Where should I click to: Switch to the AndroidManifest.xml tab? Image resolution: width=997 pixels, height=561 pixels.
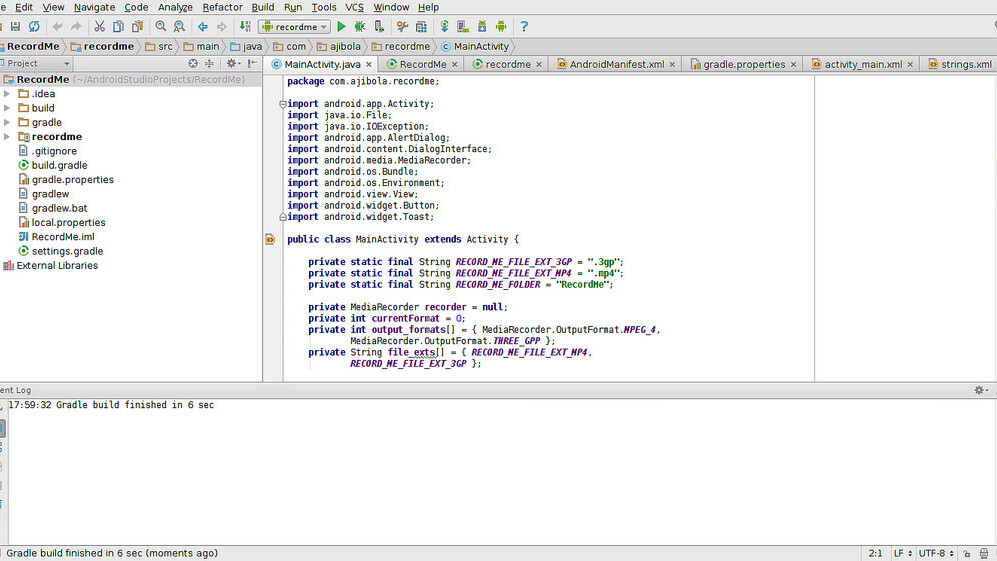tap(616, 64)
